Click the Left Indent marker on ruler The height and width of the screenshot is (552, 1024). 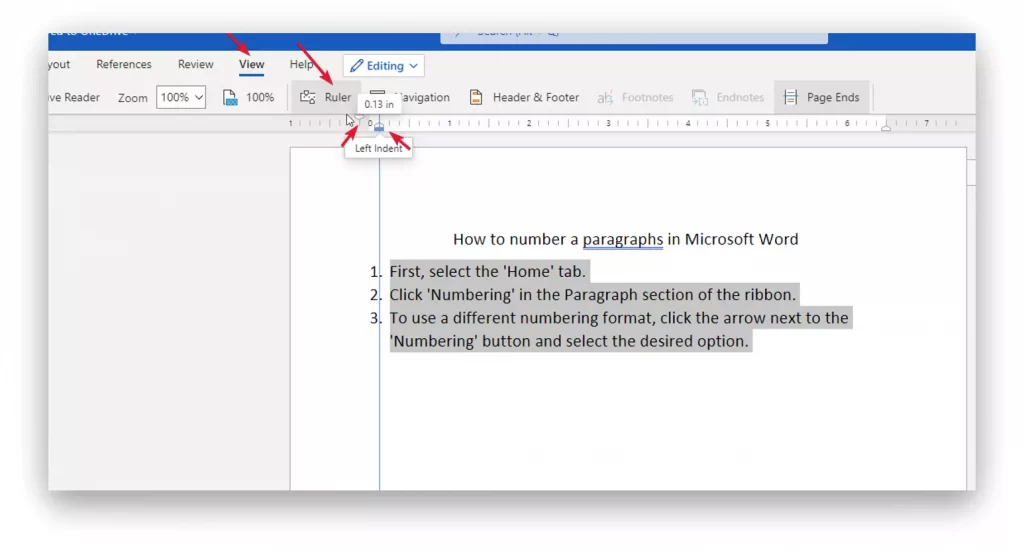[x=379, y=127]
